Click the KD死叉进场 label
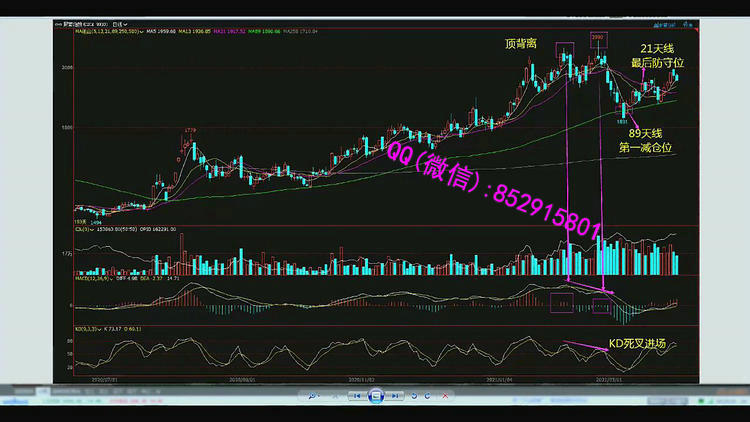The height and width of the screenshot is (422, 750). [x=636, y=344]
